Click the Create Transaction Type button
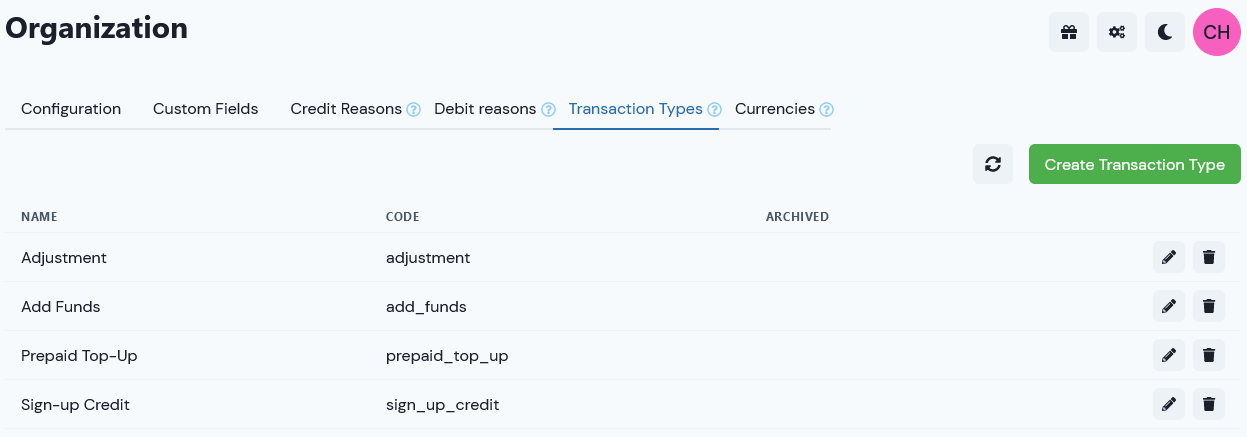 click(x=1135, y=164)
